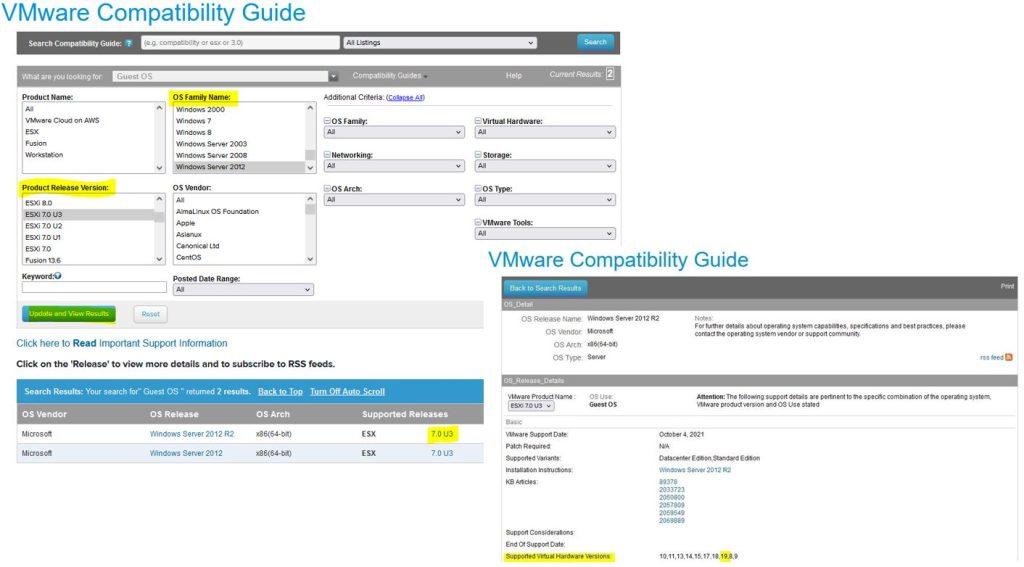Screen dimensions: 1024x567
Task: Click the Reset button
Action: (x=150, y=314)
